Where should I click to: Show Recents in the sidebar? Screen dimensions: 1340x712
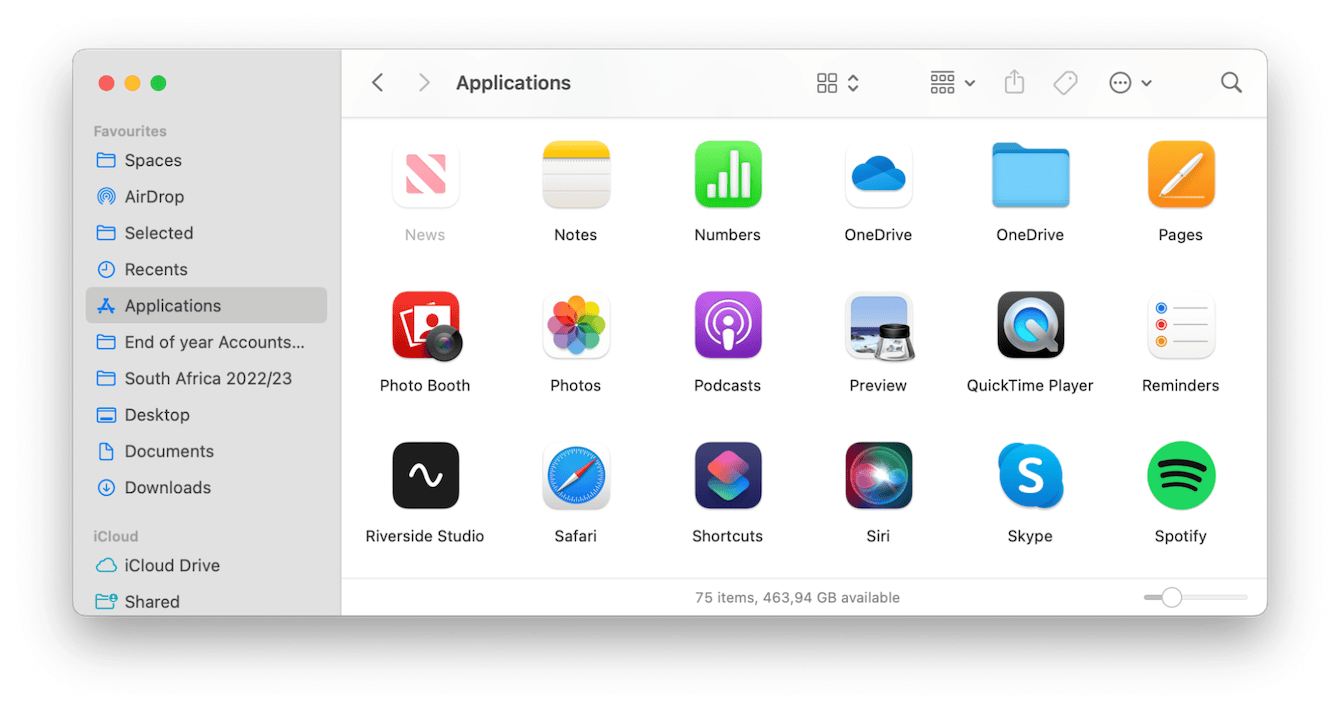[206, 269]
